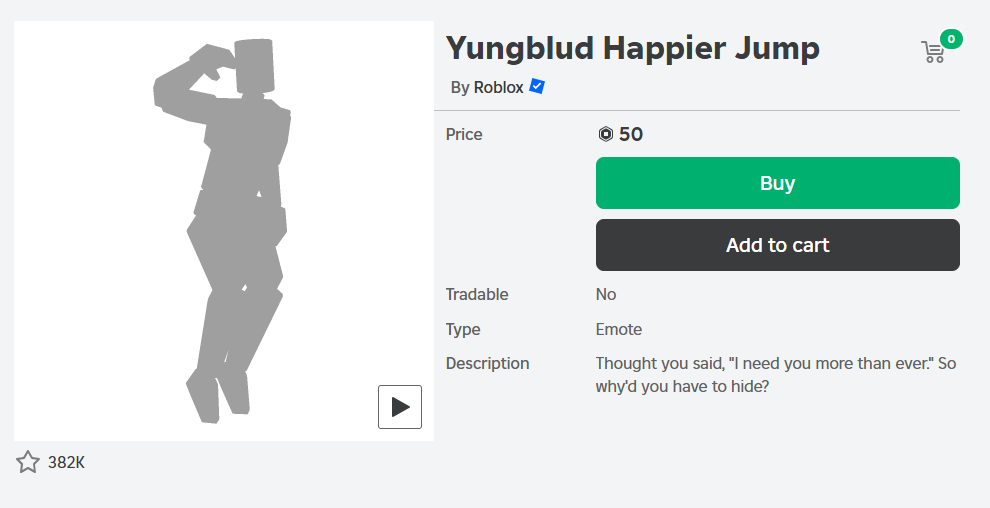Click the Robux currency icon

click(605, 134)
